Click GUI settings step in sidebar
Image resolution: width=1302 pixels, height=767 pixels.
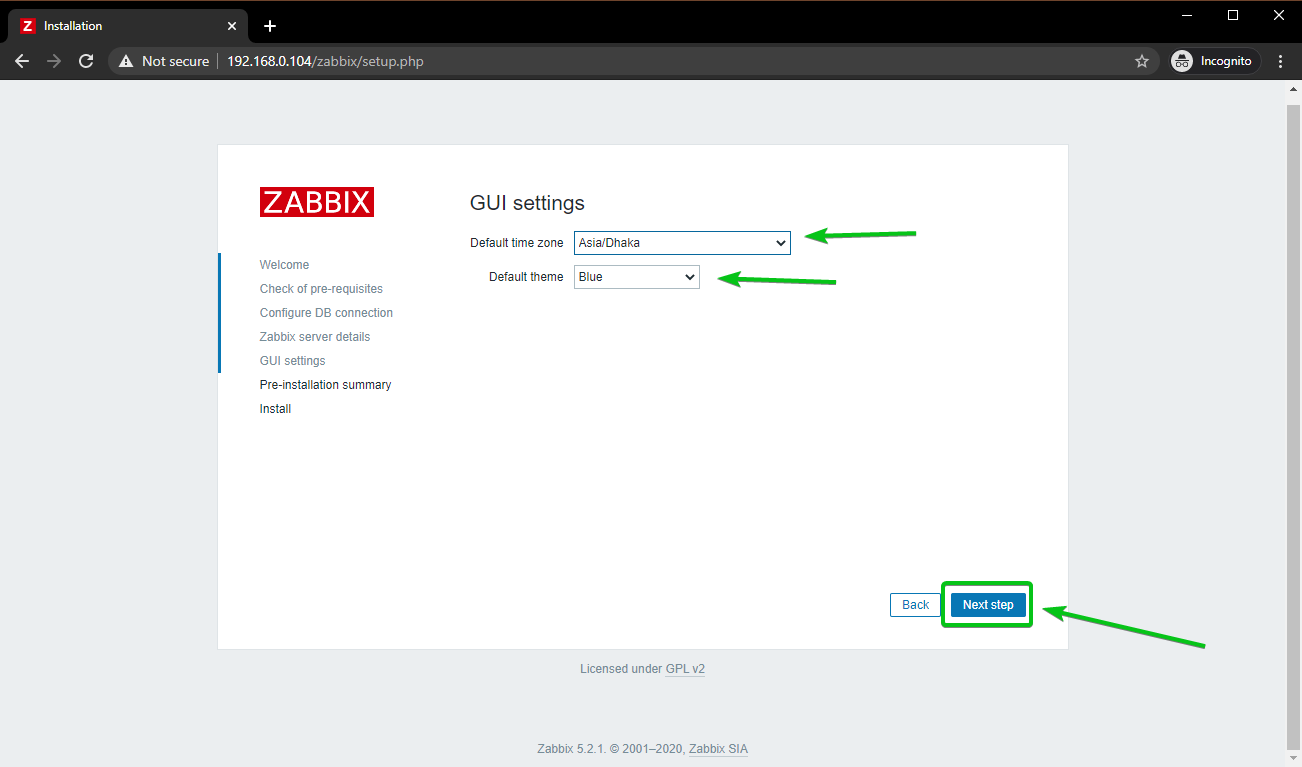point(292,361)
